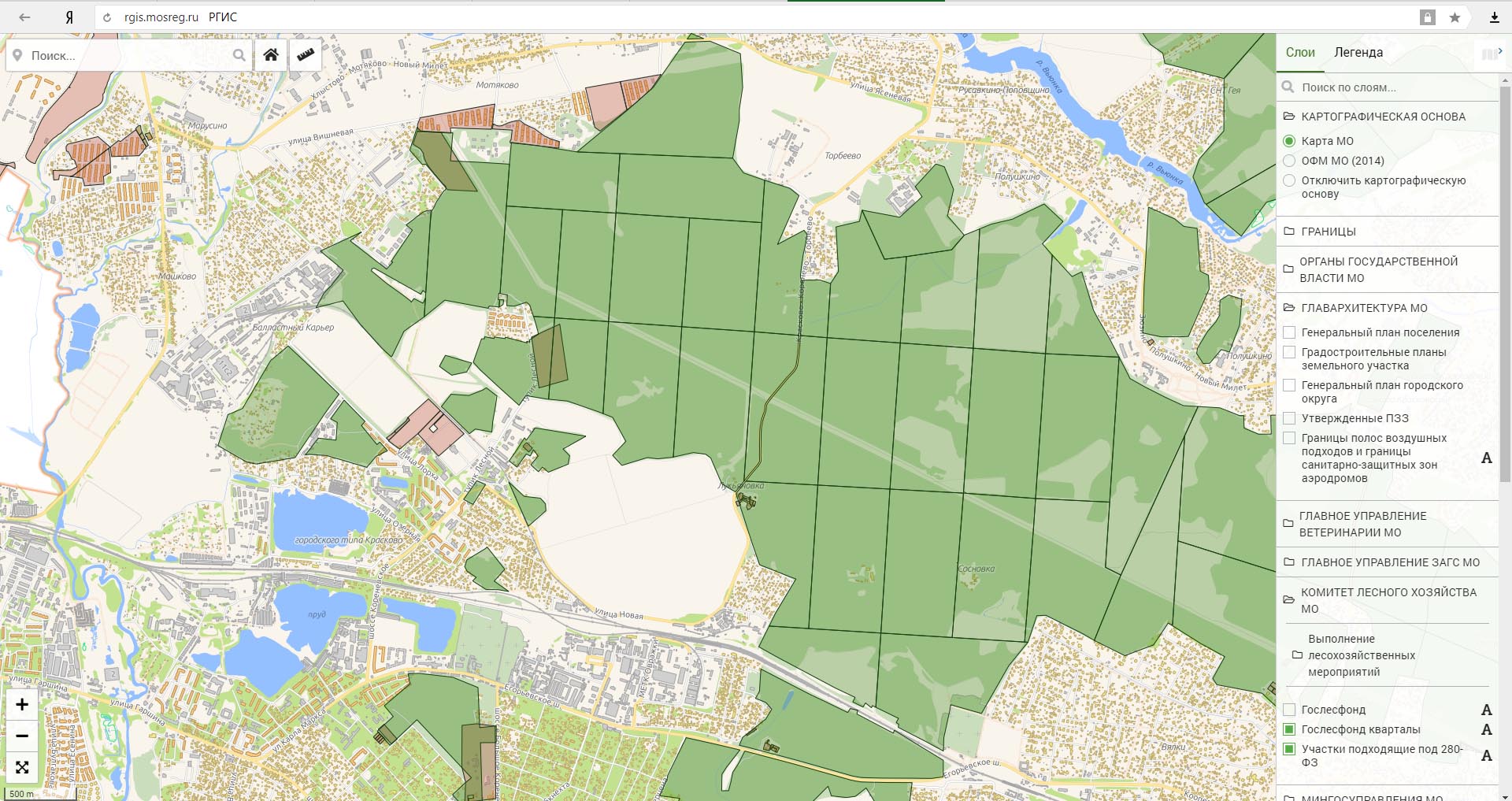Open browser downloads icon
Image resolution: width=1512 pixels, height=801 pixels.
(1494, 17)
